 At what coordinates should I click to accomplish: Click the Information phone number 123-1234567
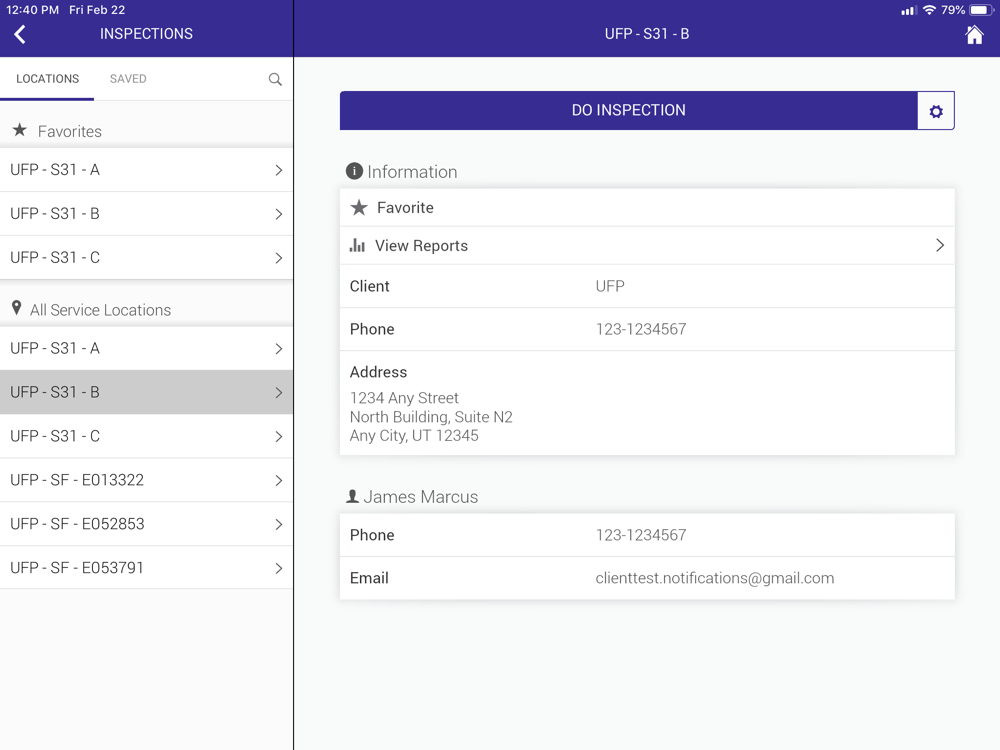click(x=641, y=329)
